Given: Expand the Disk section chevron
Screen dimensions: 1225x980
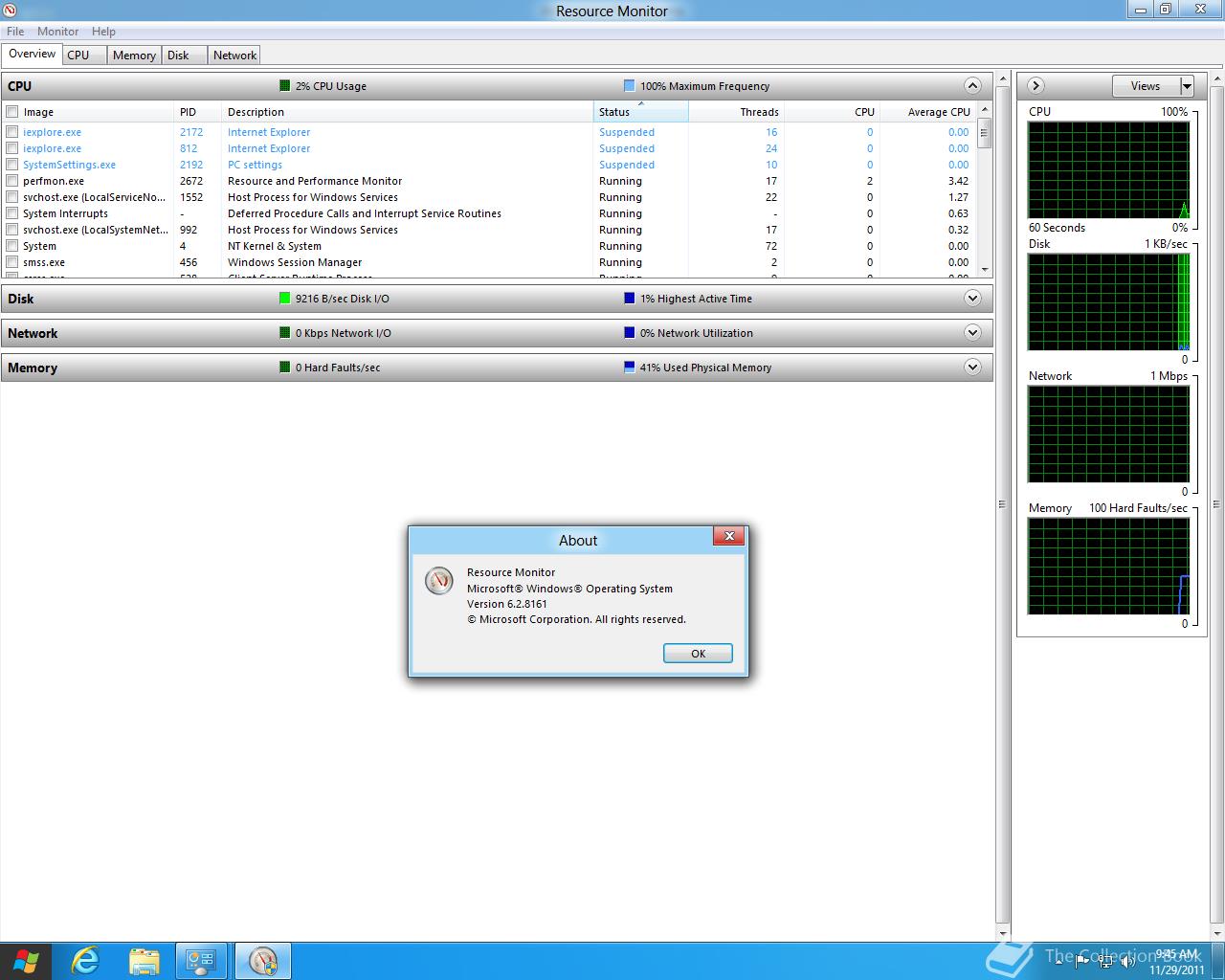Looking at the screenshot, I should (972, 299).
